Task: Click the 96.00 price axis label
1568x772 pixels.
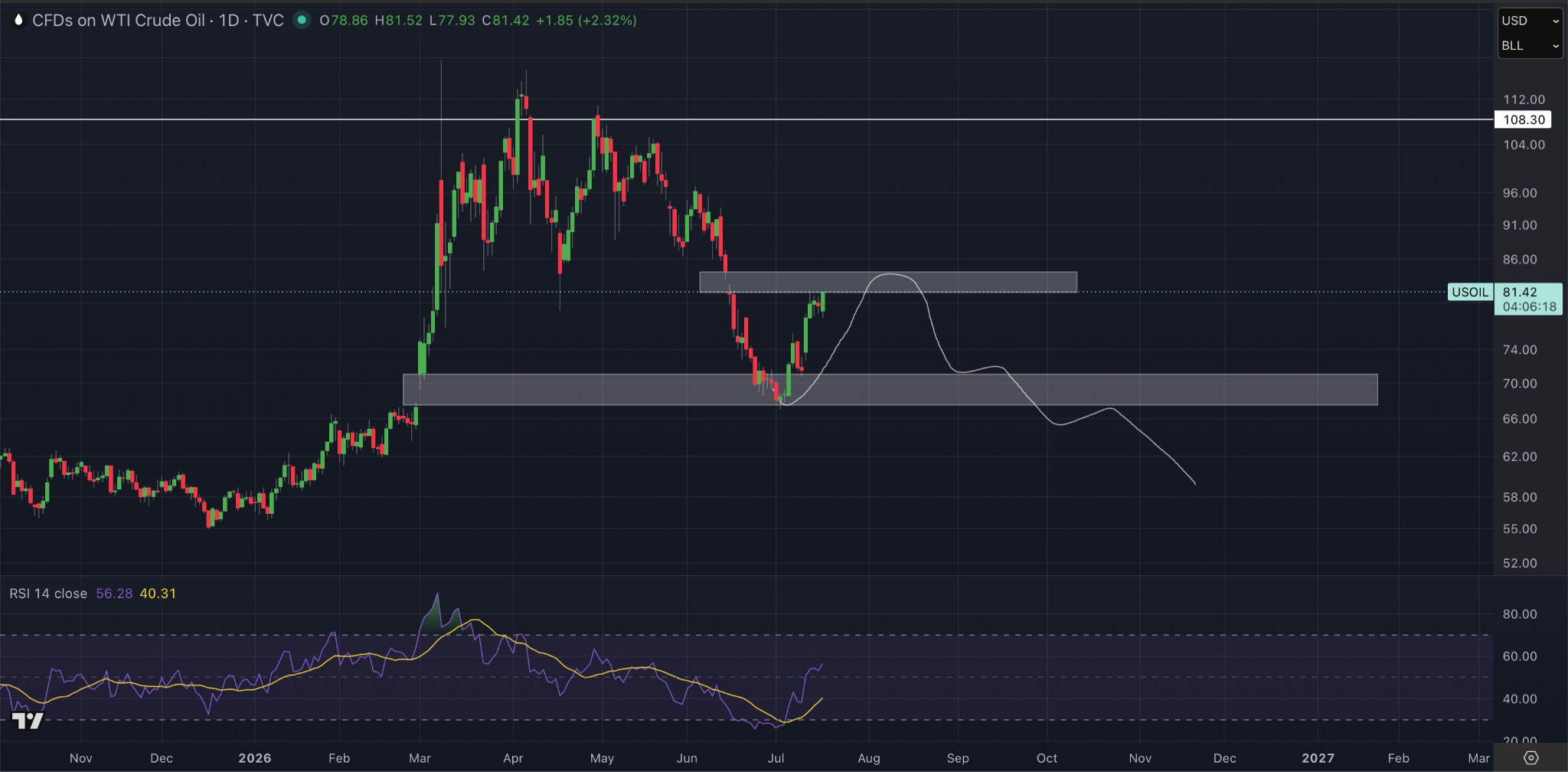Action: (x=1520, y=193)
